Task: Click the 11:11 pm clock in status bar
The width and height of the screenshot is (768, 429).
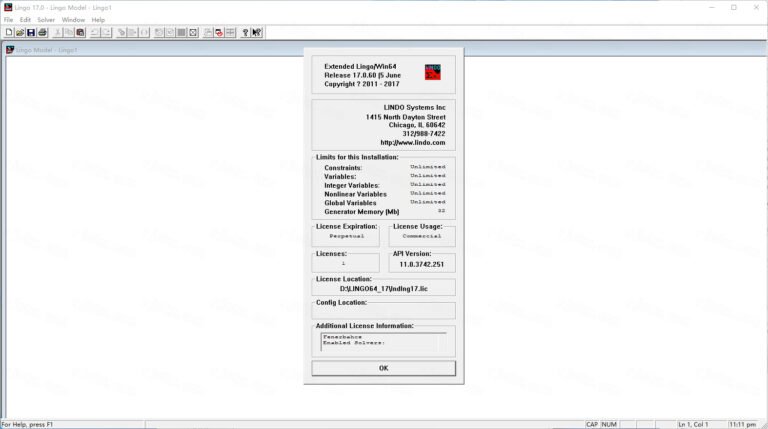Action: tap(742, 425)
